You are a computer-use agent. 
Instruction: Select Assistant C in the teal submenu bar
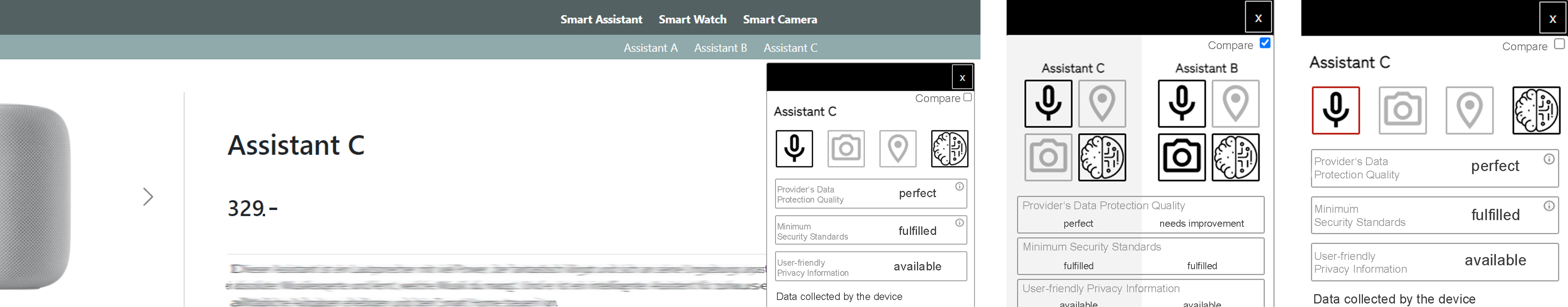(790, 48)
